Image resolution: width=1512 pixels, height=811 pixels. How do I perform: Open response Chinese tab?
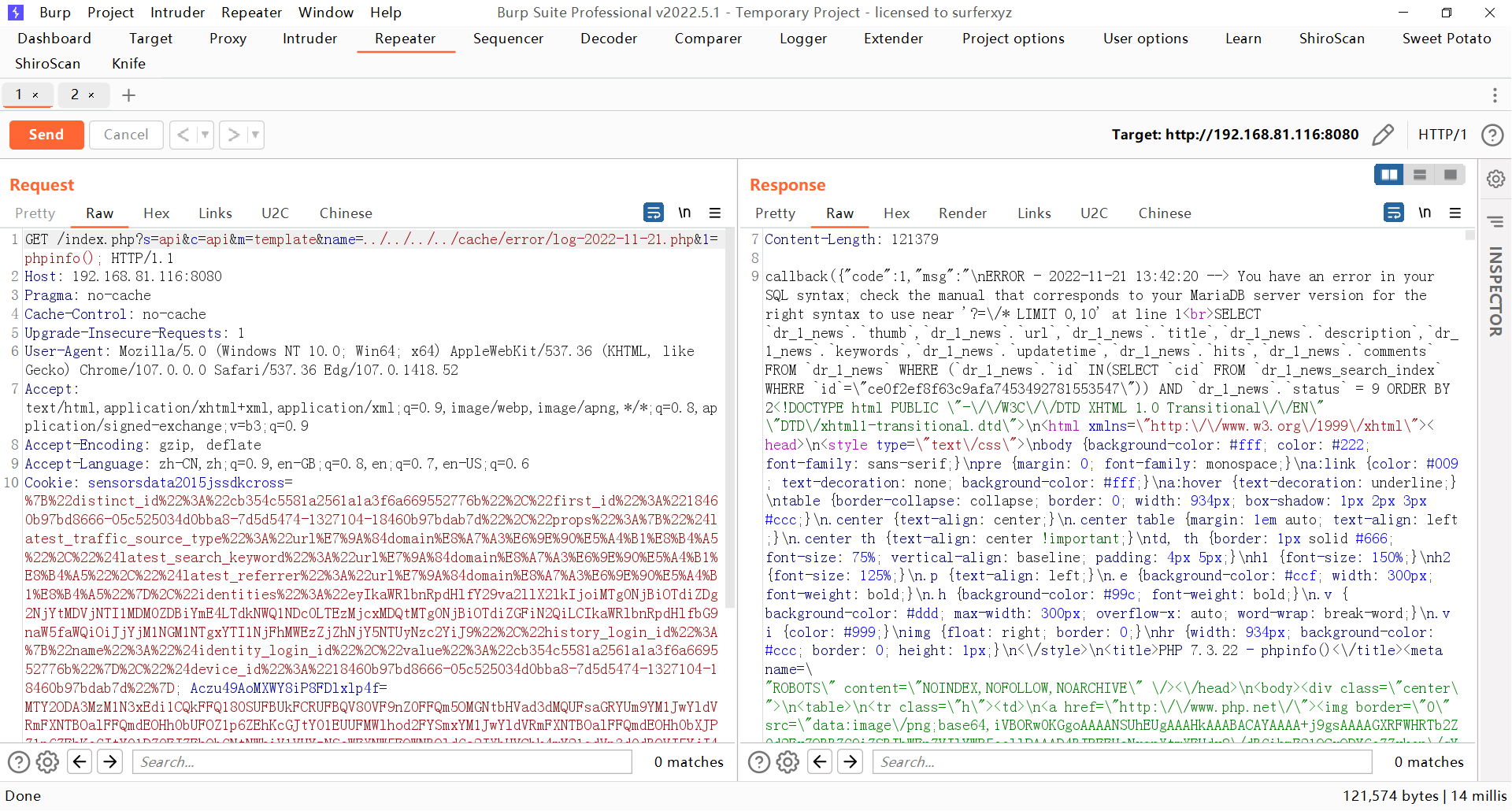1165,213
